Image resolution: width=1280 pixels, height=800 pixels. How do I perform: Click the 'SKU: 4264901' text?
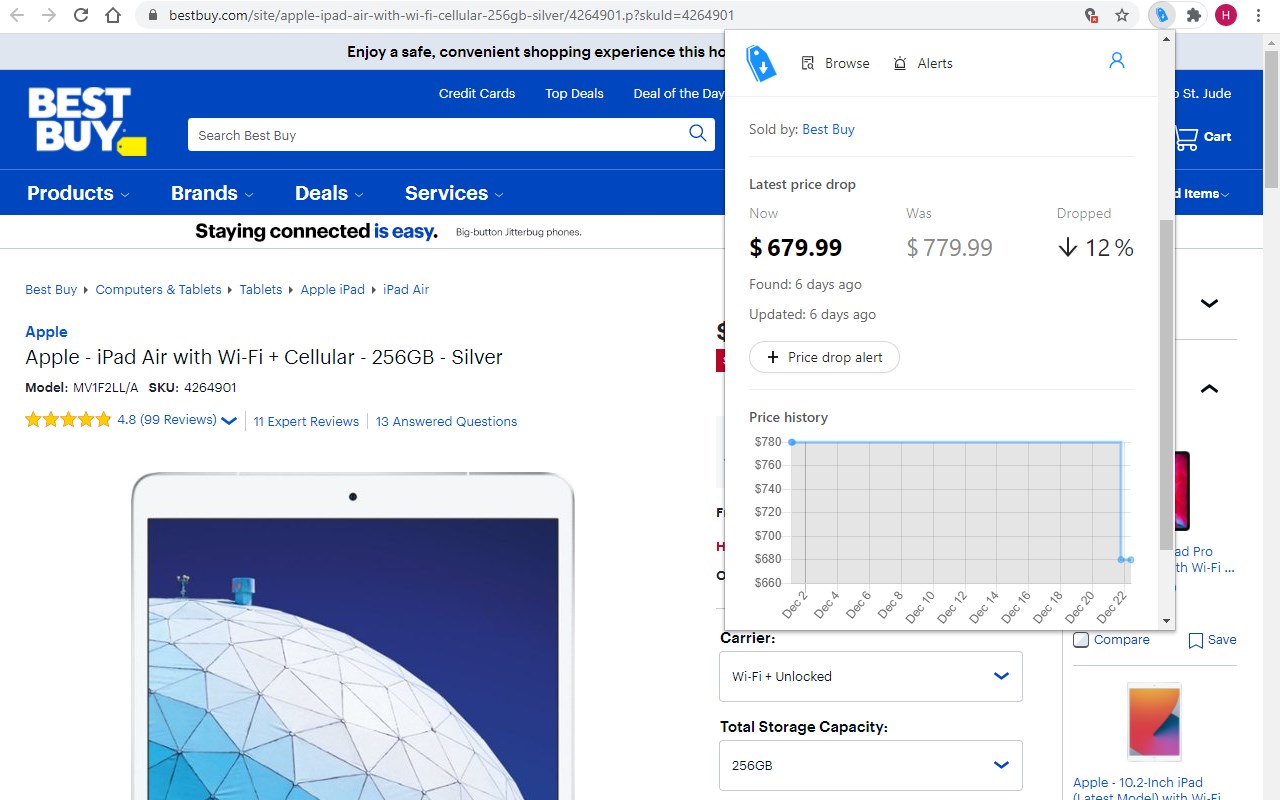tap(192, 387)
